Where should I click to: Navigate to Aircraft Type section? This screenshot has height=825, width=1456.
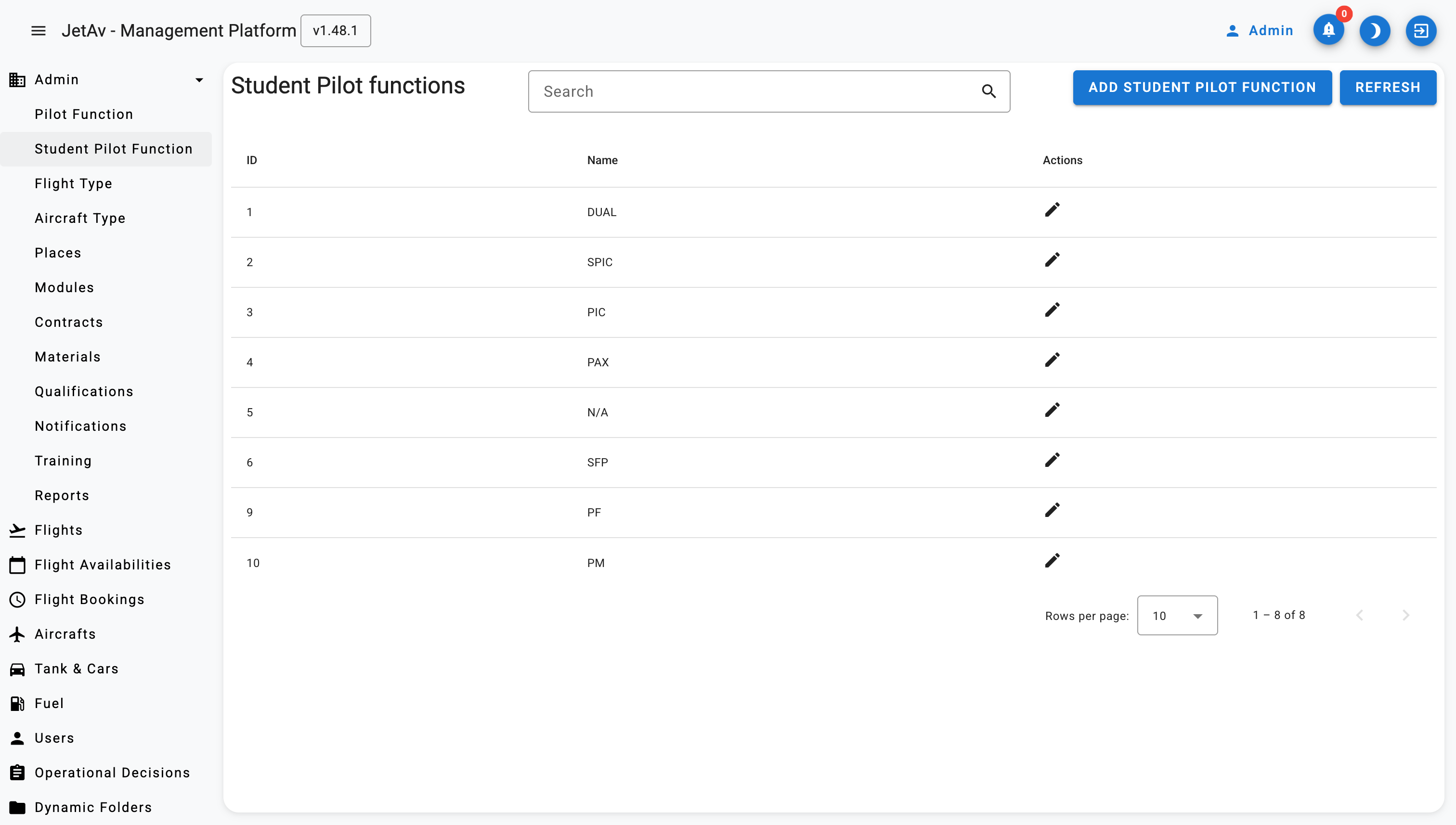click(x=80, y=218)
